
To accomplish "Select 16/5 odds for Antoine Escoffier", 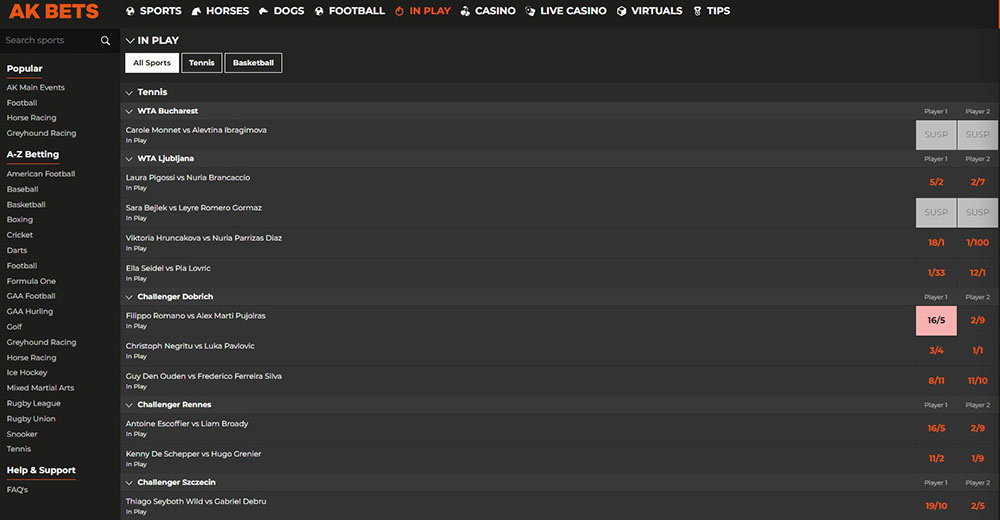I will (x=936, y=428).
